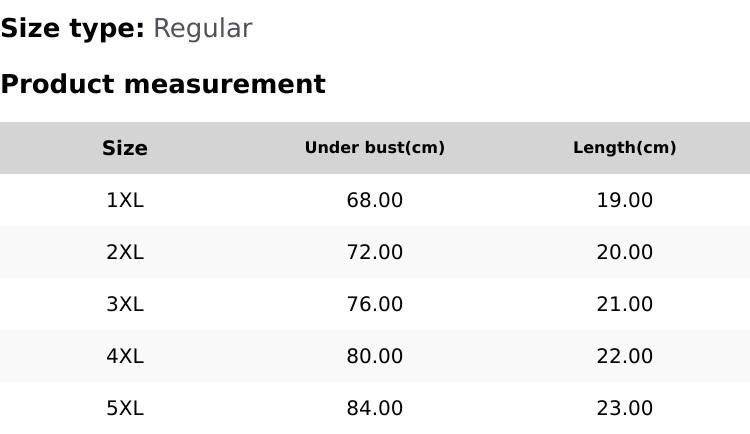Screen dimensions: 750x434
Task: Select the Product measurement heading
Action: point(163,84)
